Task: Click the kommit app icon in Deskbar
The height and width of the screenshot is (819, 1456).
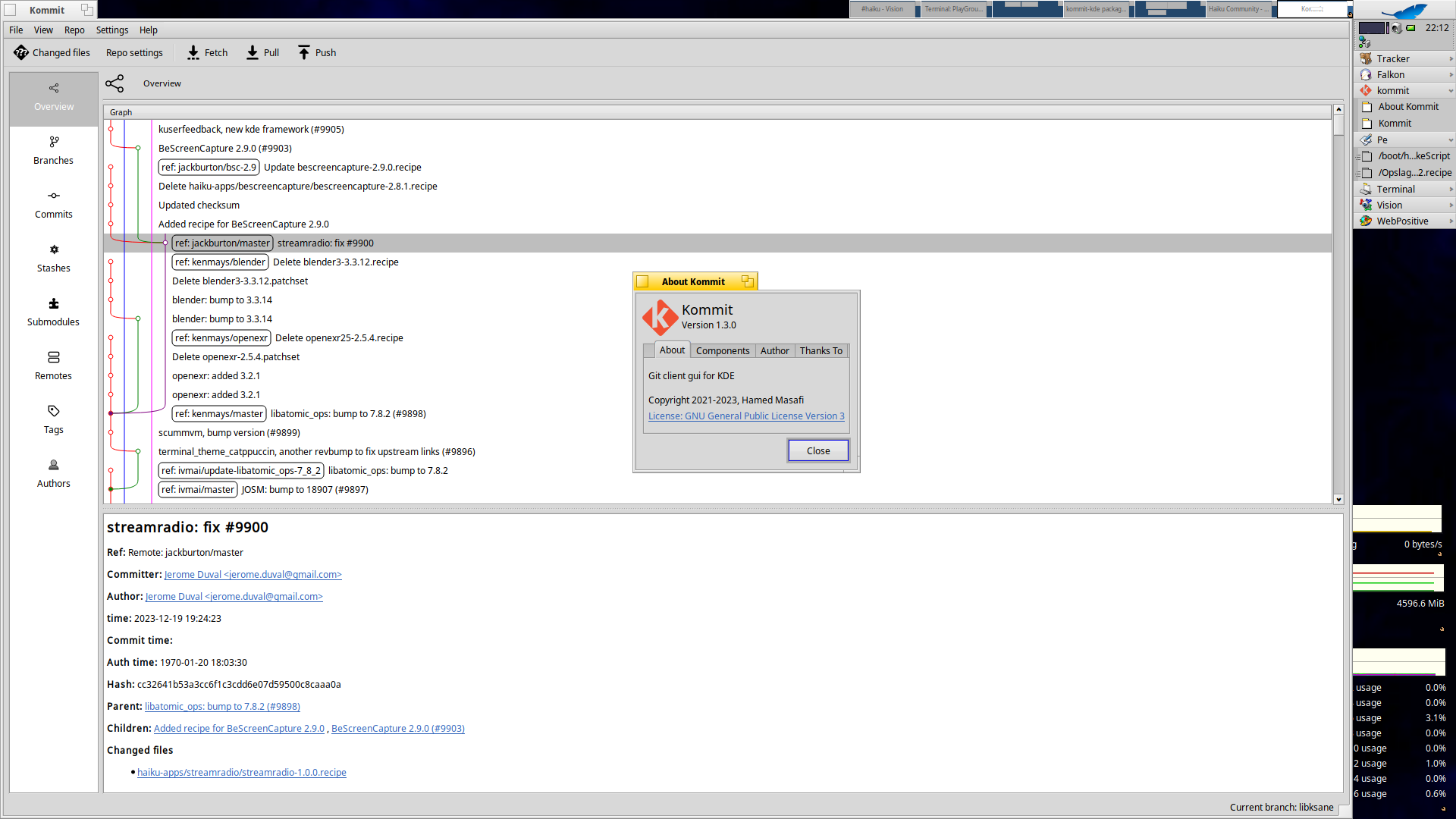Action: [x=1366, y=90]
